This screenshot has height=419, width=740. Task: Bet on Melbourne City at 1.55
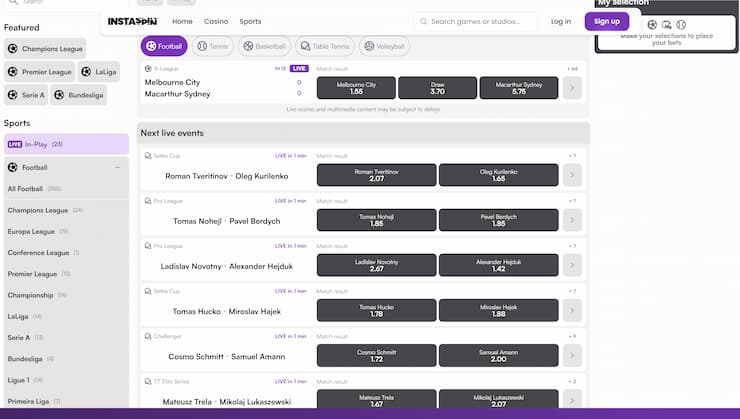pos(356,88)
